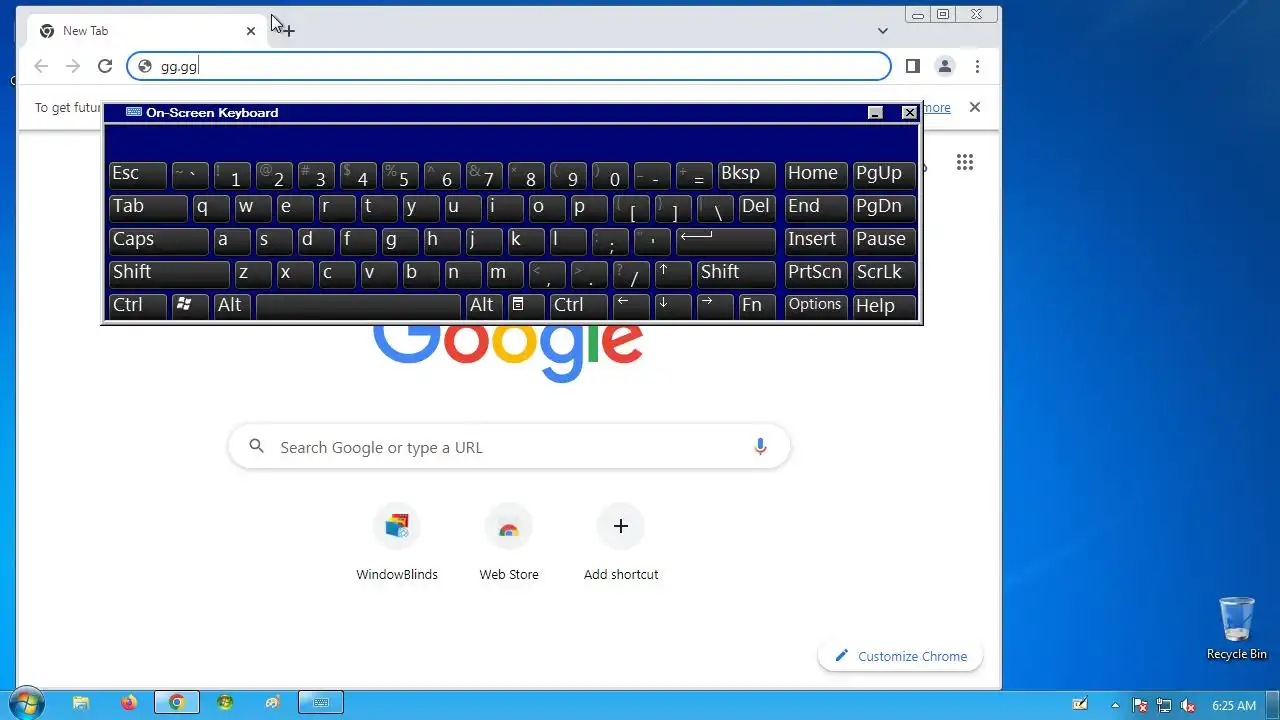
Task: Open Recycle Bin on desktop
Action: coord(1237,628)
